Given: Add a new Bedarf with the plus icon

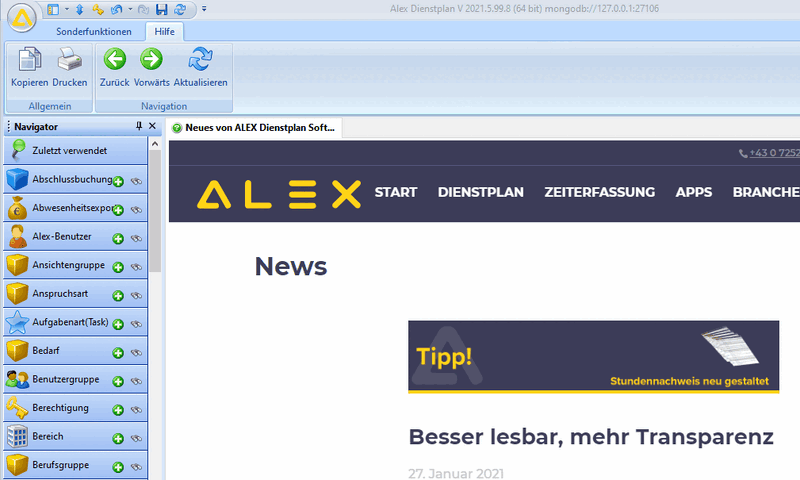Looking at the screenshot, I should coord(118,353).
